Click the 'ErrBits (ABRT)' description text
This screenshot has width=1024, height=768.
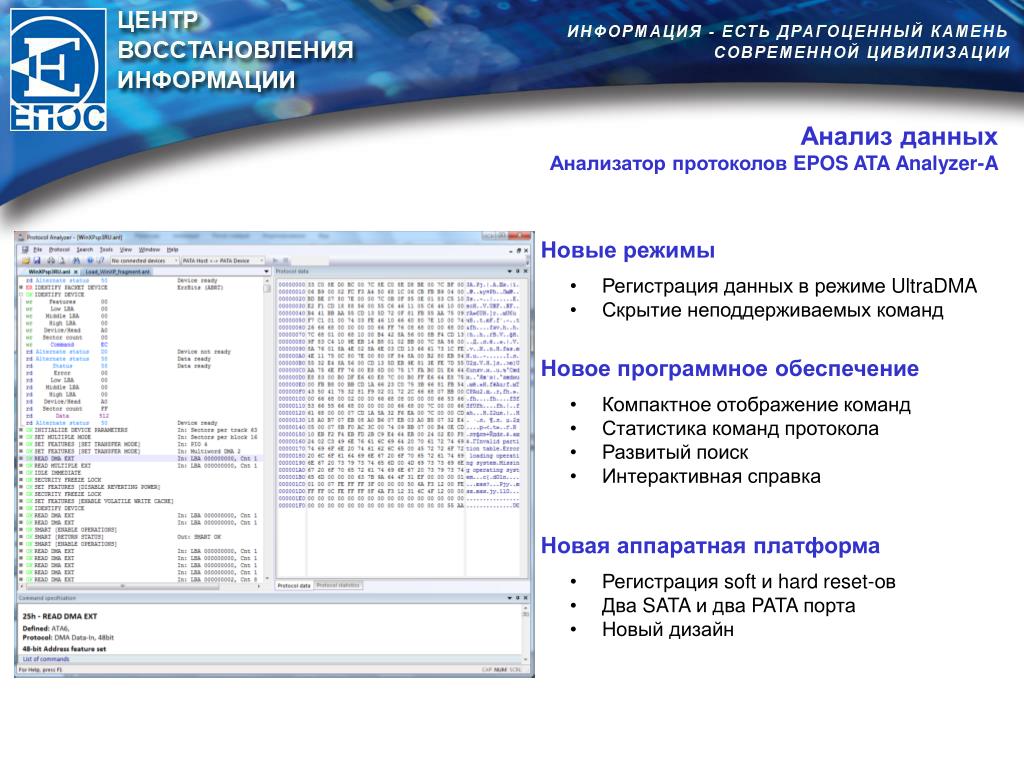pos(200,287)
